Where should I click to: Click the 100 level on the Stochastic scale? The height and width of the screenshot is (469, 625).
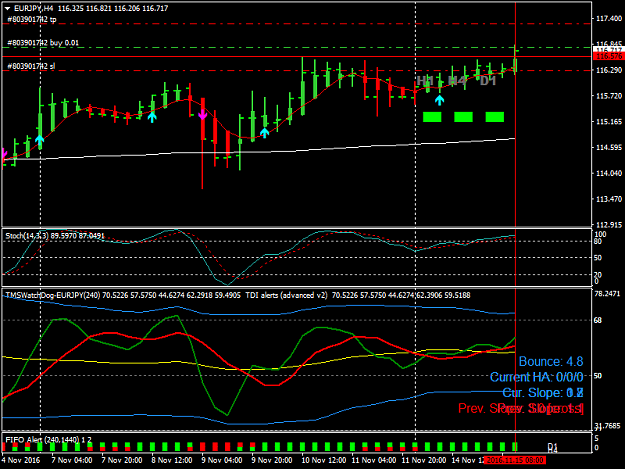click(x=600, y=234)
